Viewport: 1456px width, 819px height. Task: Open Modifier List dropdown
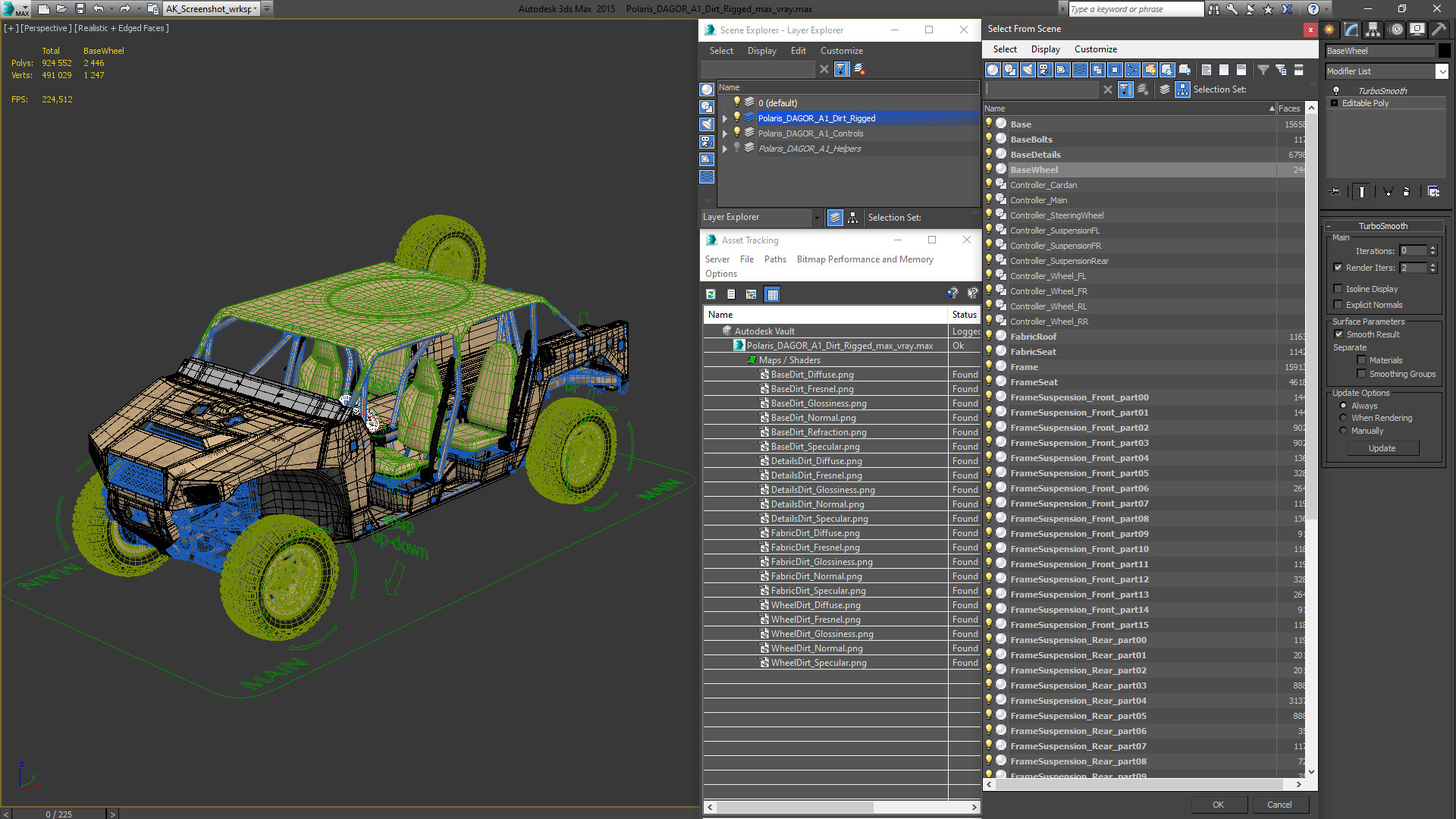1442,71
